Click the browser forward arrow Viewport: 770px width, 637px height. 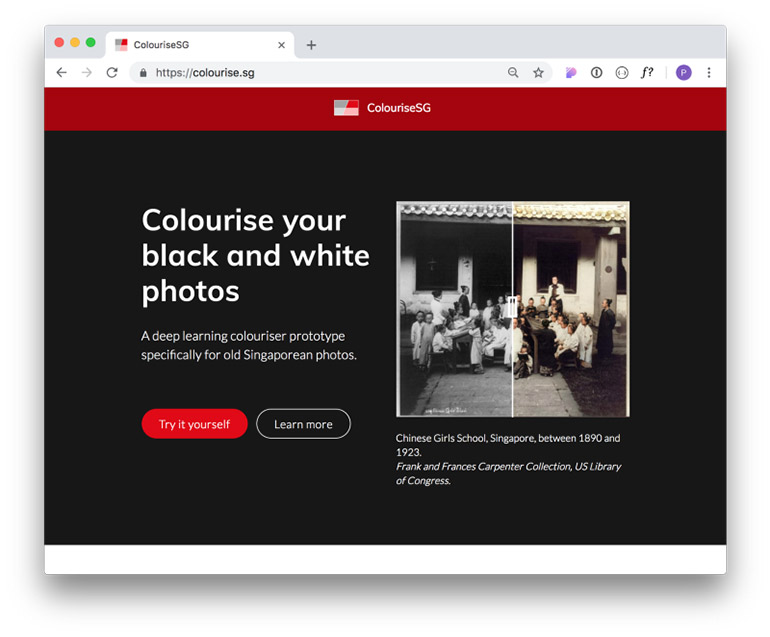[86, 73]
